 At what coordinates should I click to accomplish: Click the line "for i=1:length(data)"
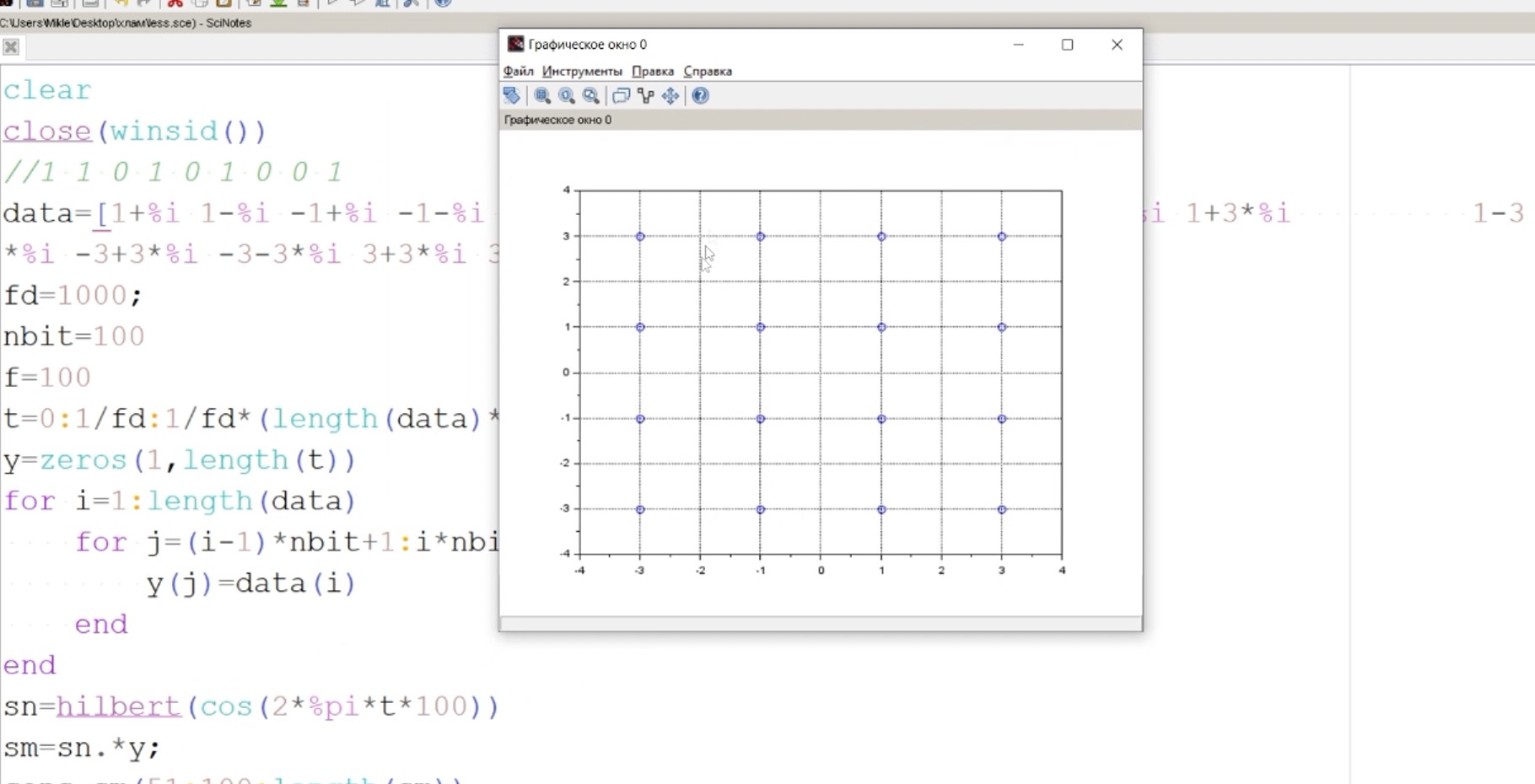point(180,502)
